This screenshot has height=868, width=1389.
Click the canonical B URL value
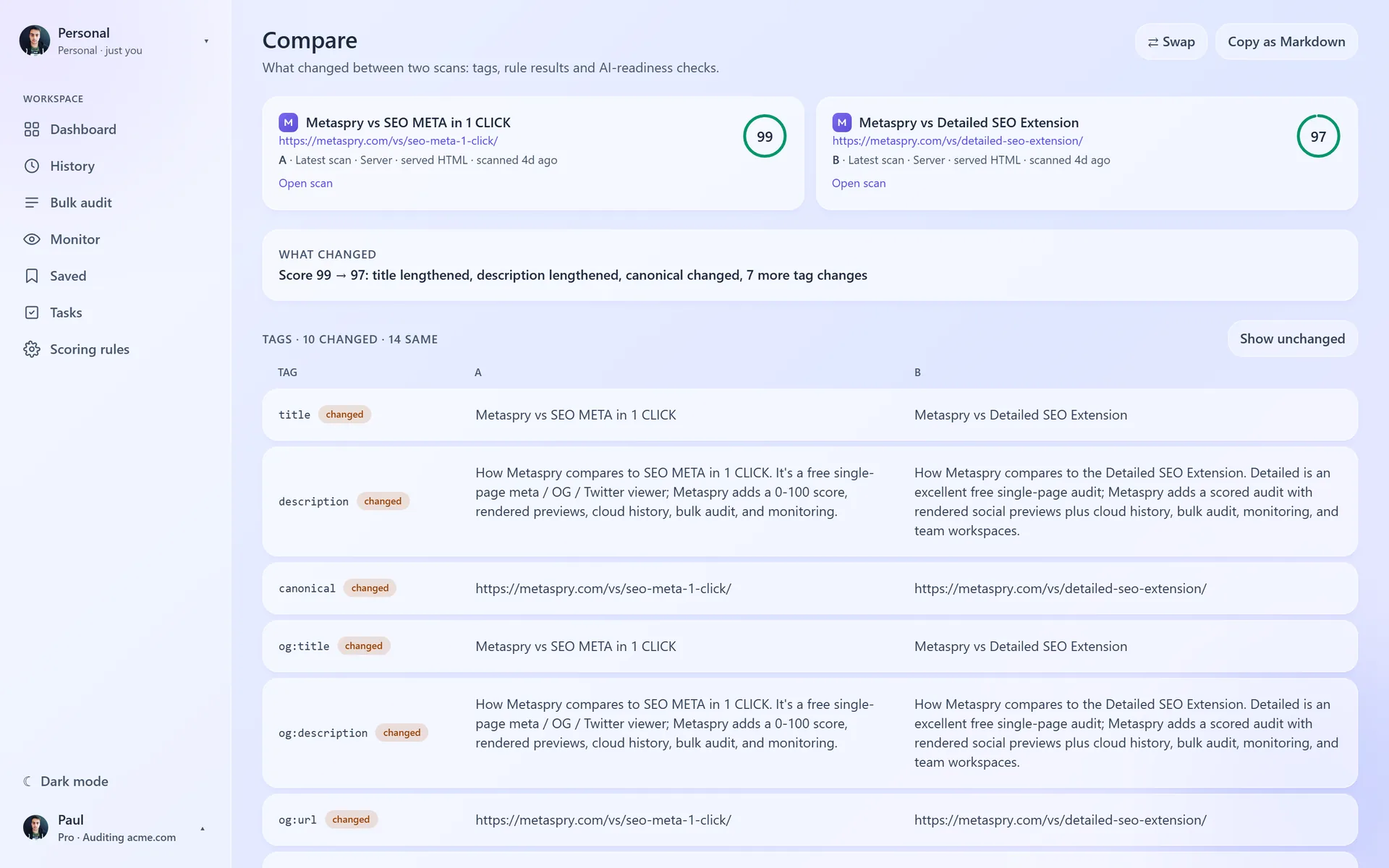1060,588
